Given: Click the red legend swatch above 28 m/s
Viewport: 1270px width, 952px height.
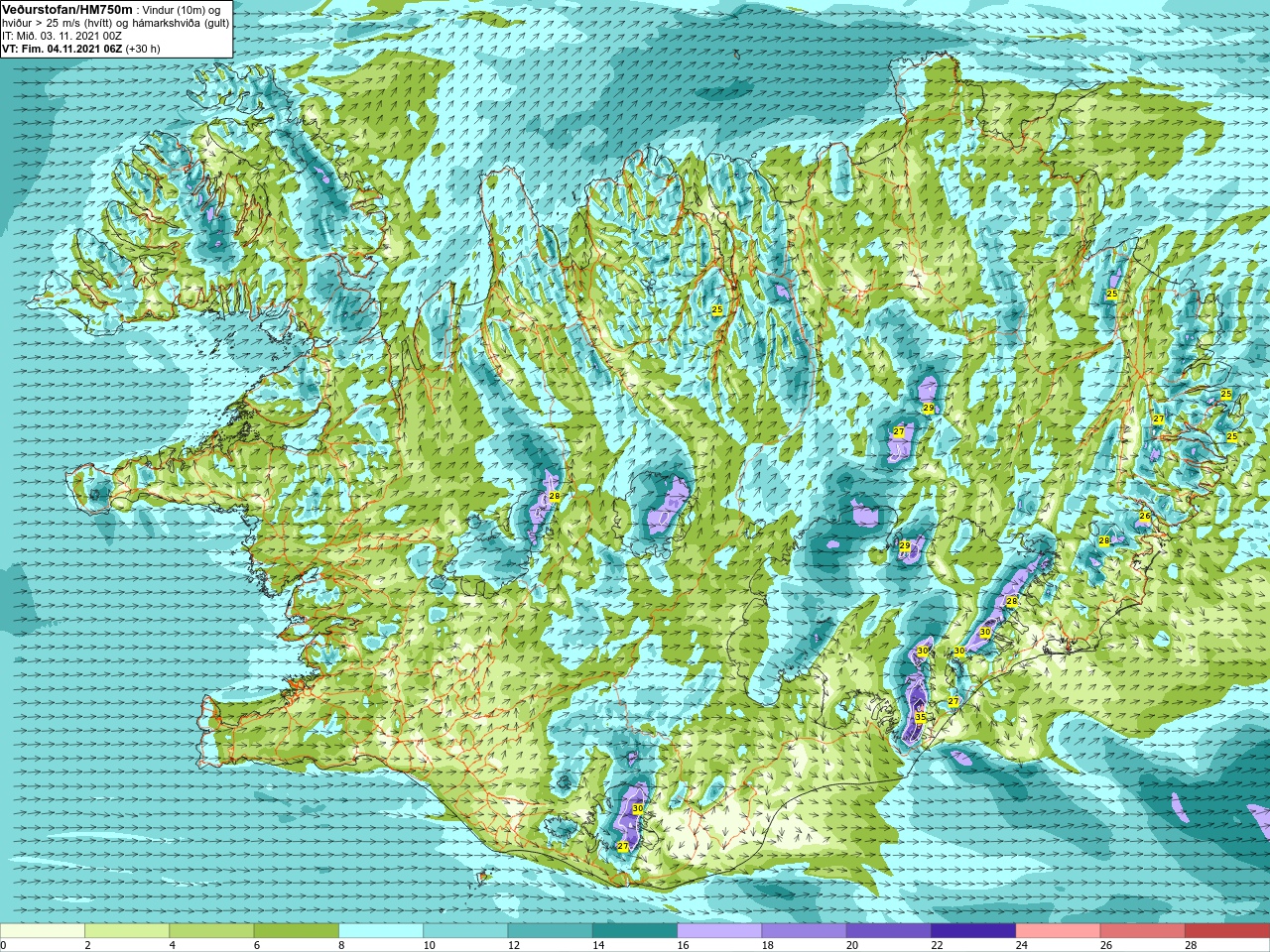Looking at the screenshot, I should pos(1227,931).
